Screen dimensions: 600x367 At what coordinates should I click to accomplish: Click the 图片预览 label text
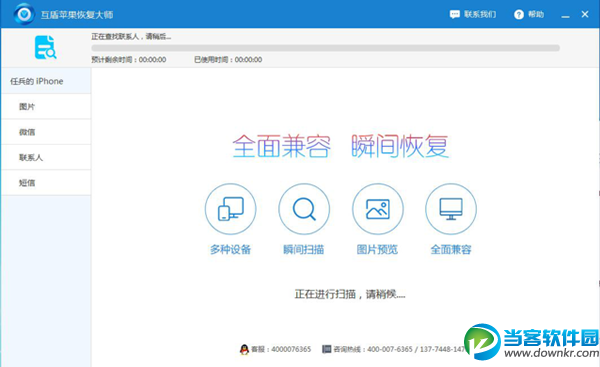coord(377,250)
